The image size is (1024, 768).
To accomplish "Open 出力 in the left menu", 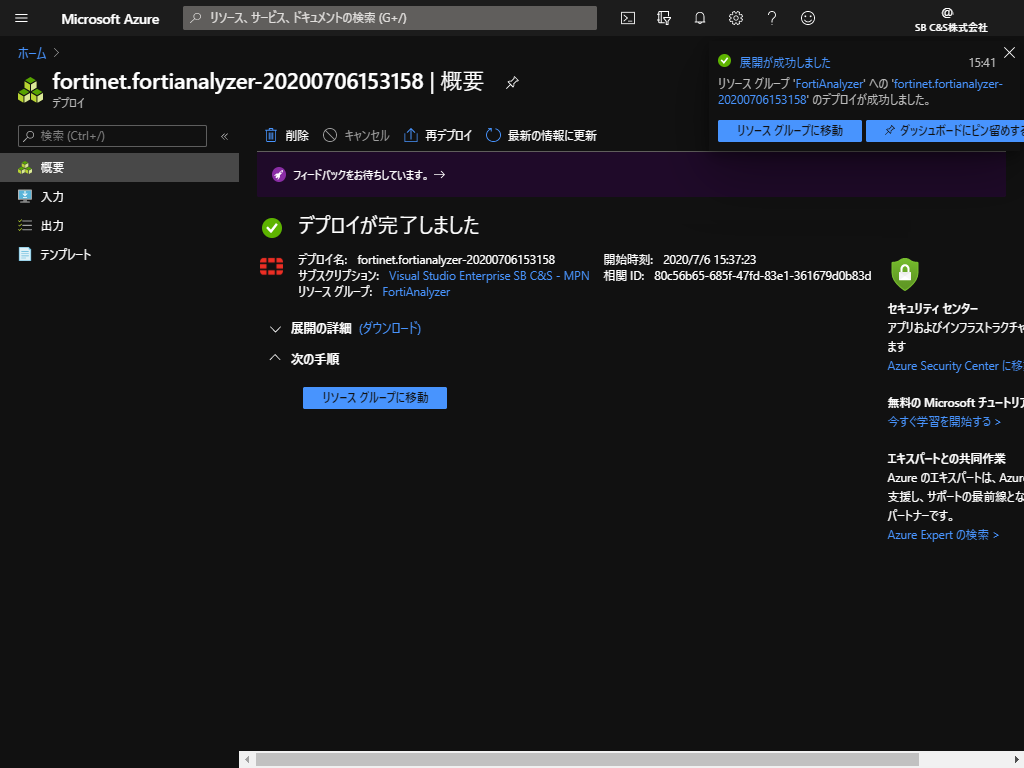I will 120,225.
